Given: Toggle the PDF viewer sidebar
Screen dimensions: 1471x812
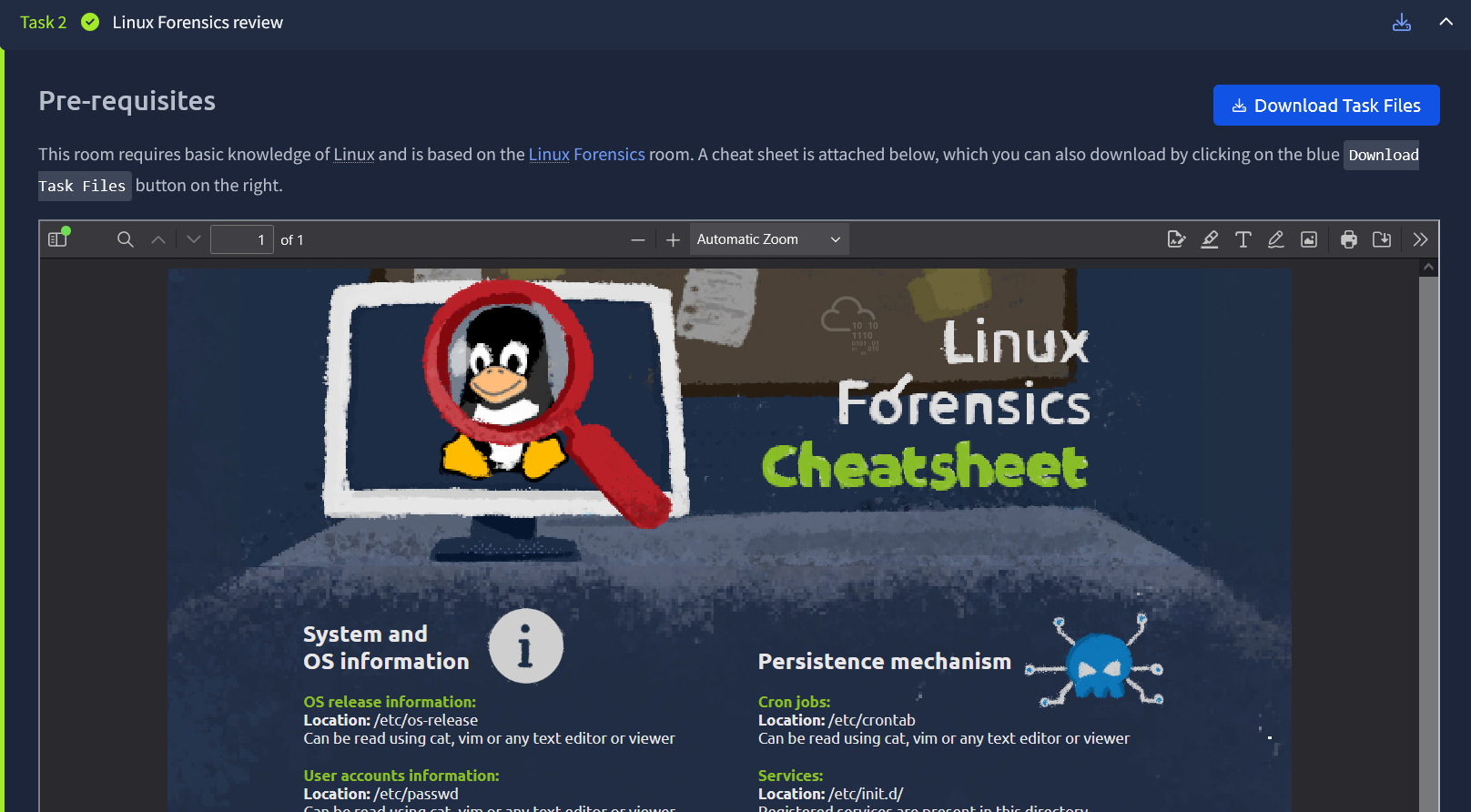Looking at the screenshot, I should [x=58, y=239].
